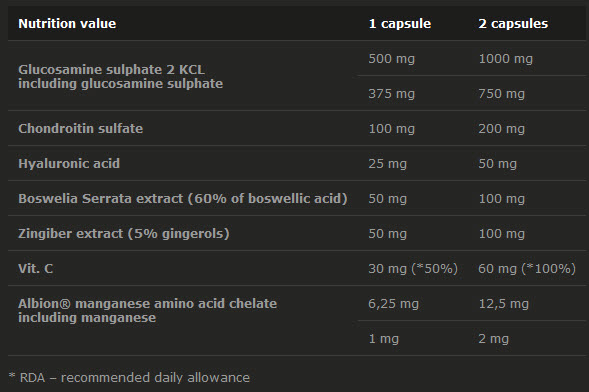Viewport: 589px width, 392px height.
Task: Select the 1 capsule column header
Action: coord(400,24)
